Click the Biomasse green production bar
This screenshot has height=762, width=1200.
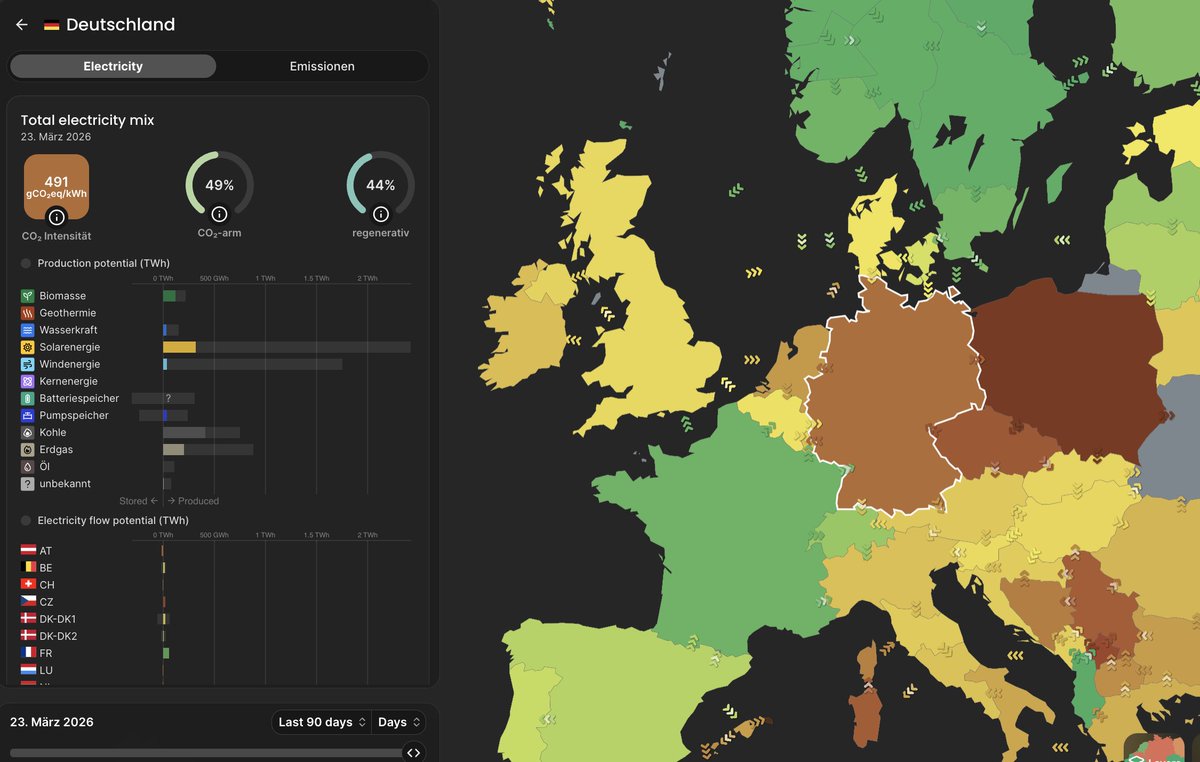[x=170, y=296]
